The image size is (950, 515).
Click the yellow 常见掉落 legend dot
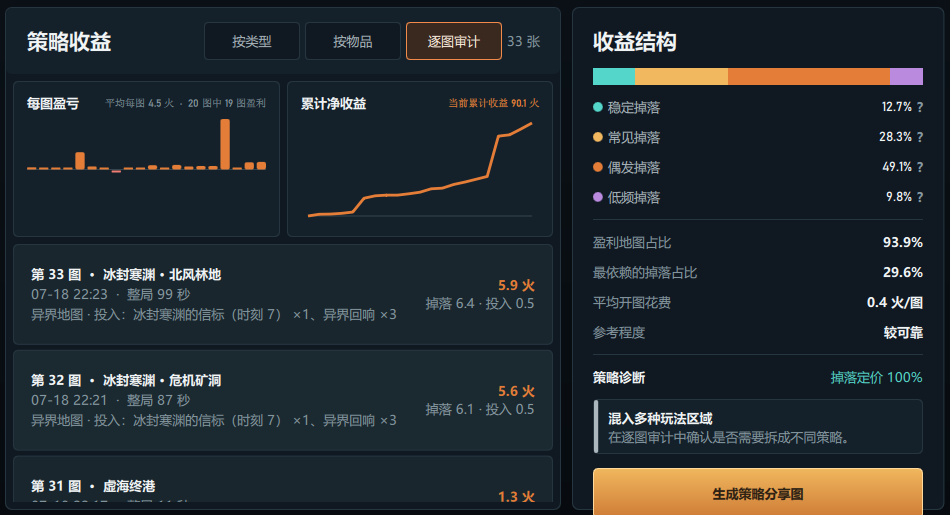click(x=597, y=137)
